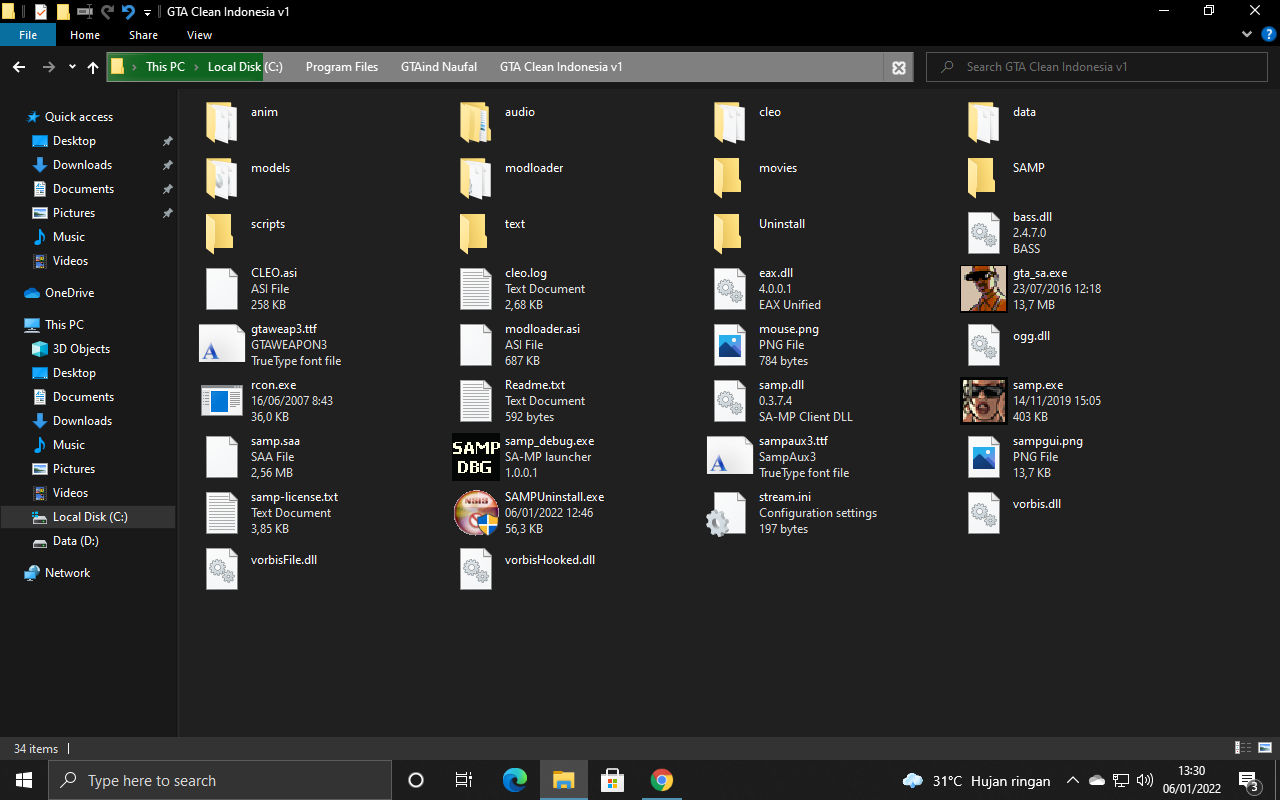The image size is (1280, 800).
Task: Select the bass.dll file icon
Action: pyautogui.click(x=984, y=232)
